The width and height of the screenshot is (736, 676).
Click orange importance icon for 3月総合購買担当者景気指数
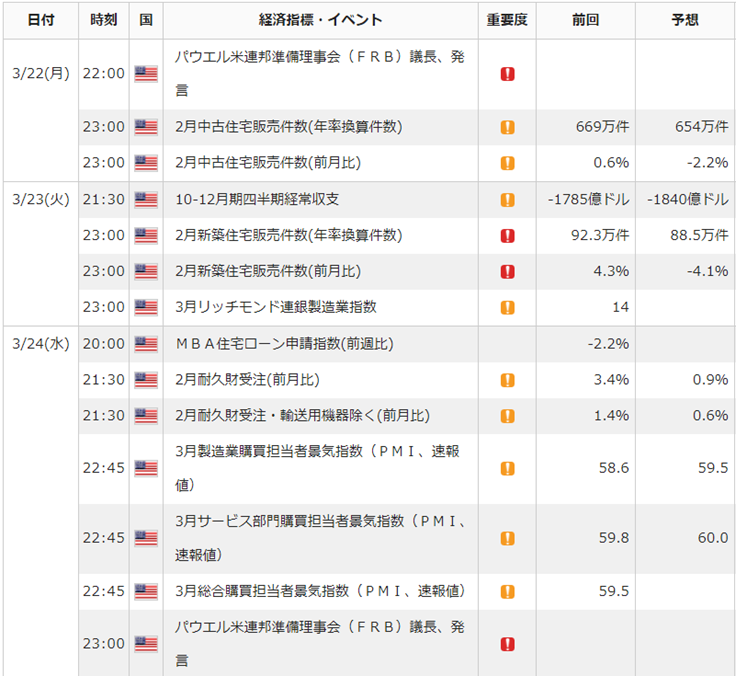(x=507, y=592)
